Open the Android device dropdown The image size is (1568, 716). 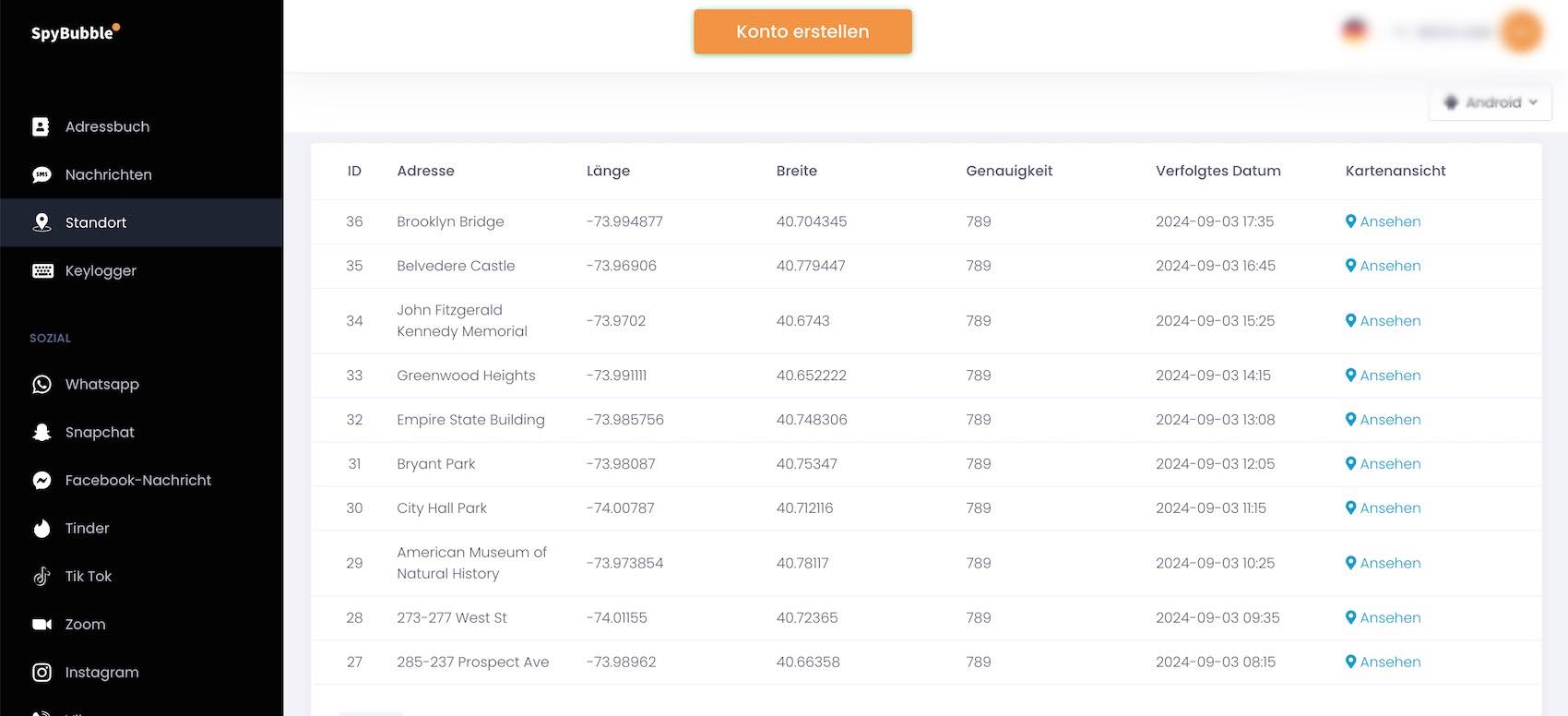point(1491,102)
